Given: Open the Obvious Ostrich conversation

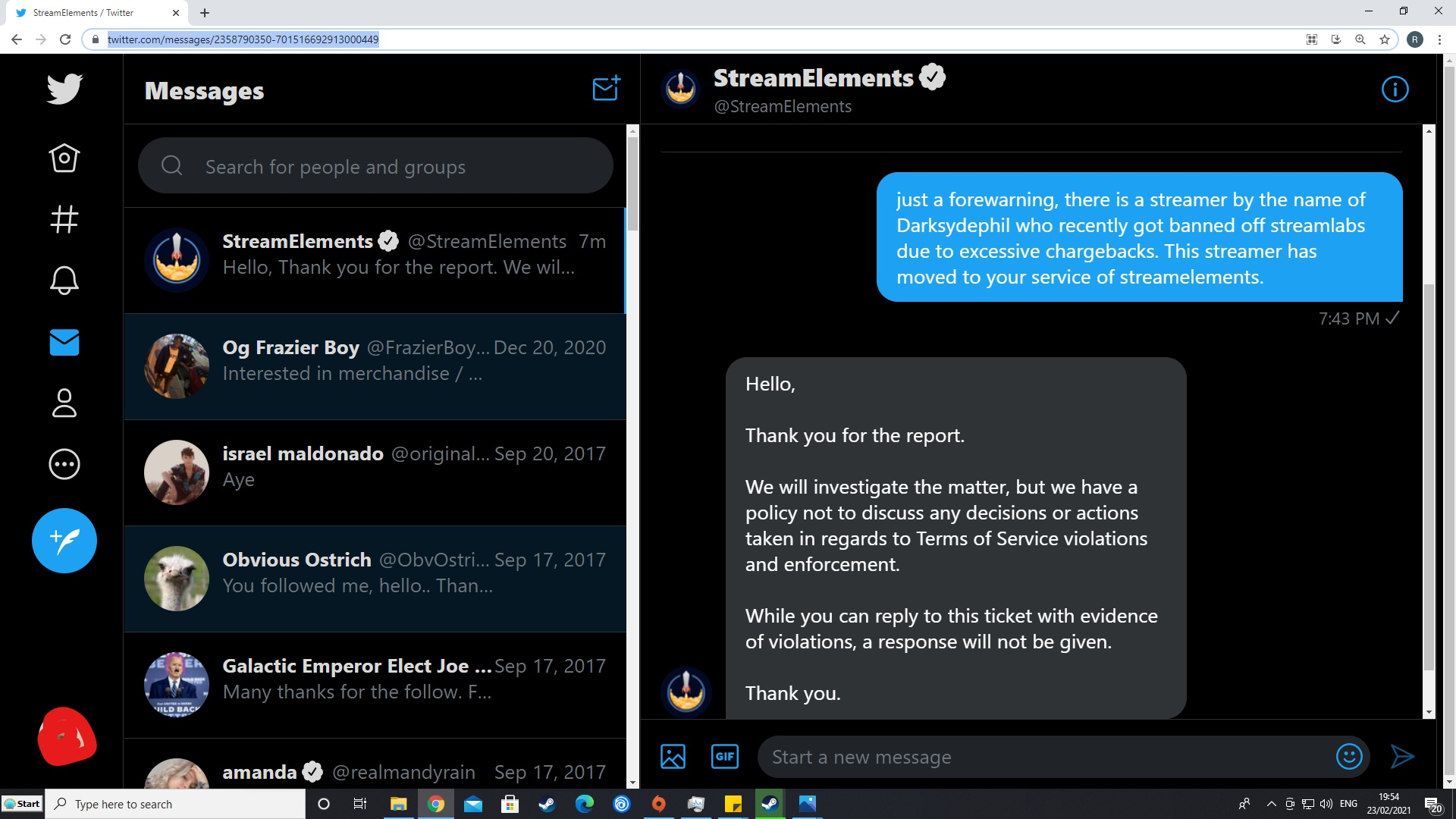Looking at the screenshot, I should point(375,579).
